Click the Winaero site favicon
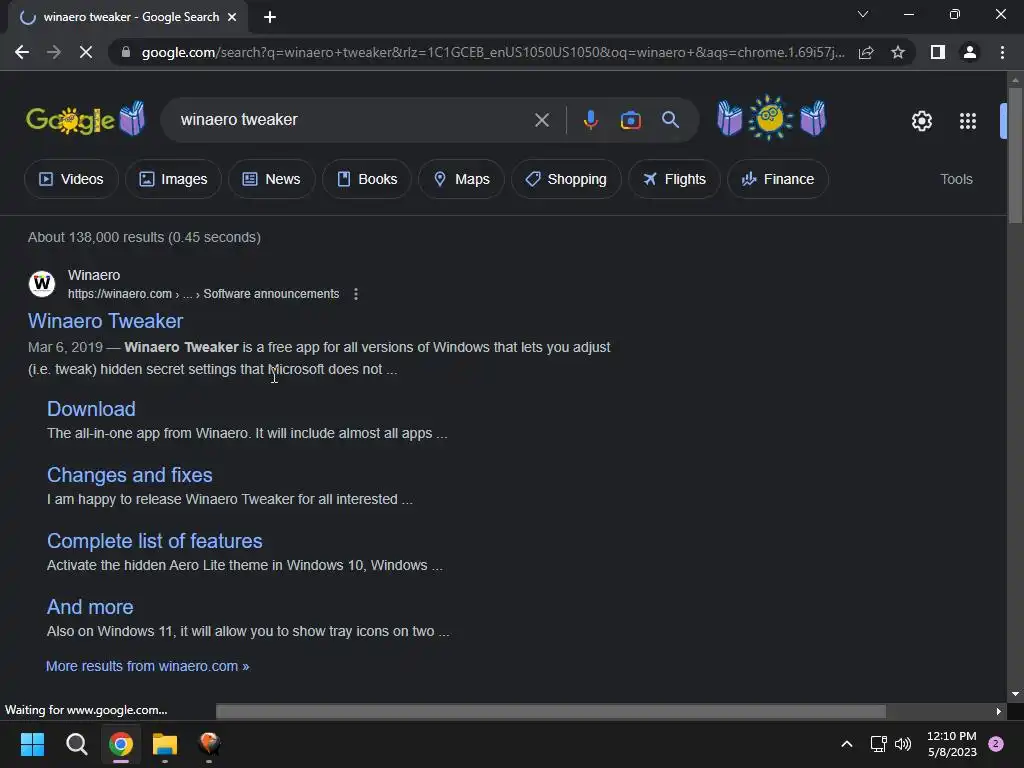 pos(42,283)
